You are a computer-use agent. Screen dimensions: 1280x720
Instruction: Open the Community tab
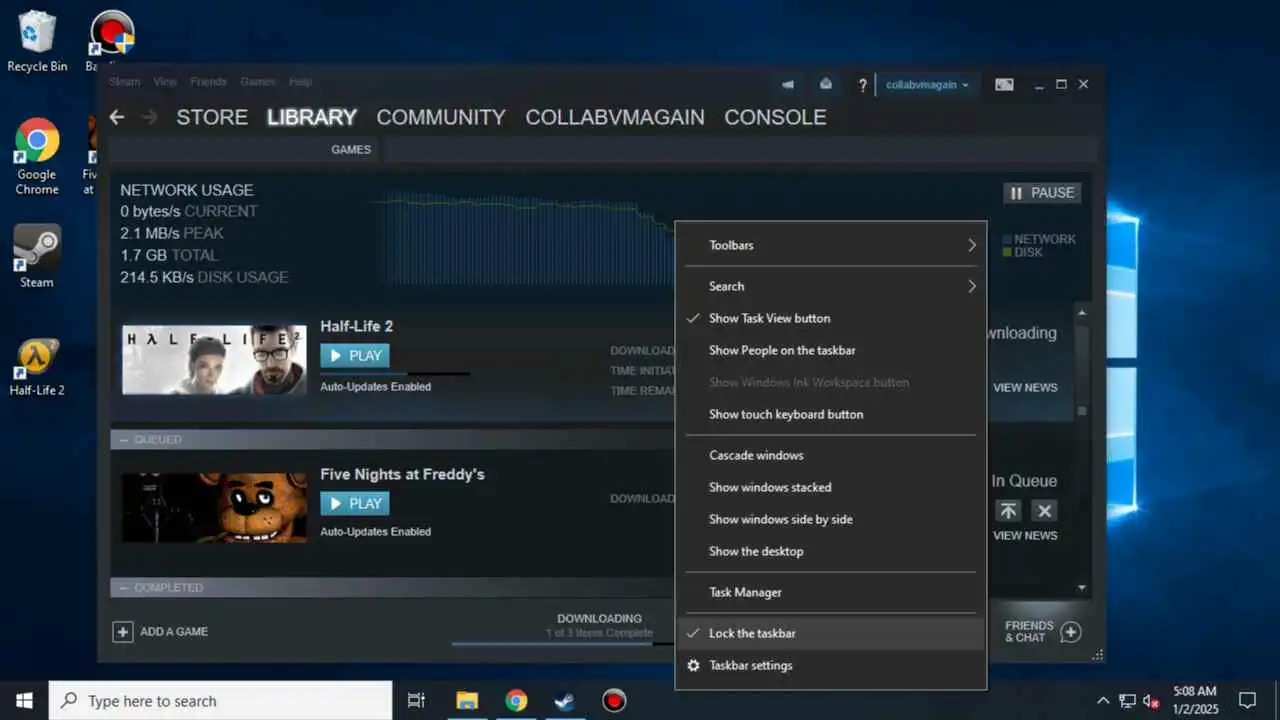click(441, 117)
